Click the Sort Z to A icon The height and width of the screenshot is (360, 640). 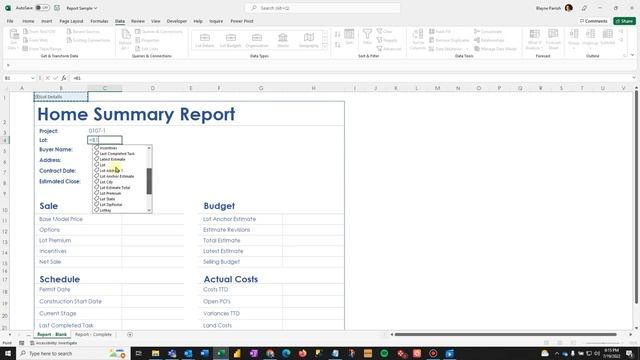click(338, 44)
